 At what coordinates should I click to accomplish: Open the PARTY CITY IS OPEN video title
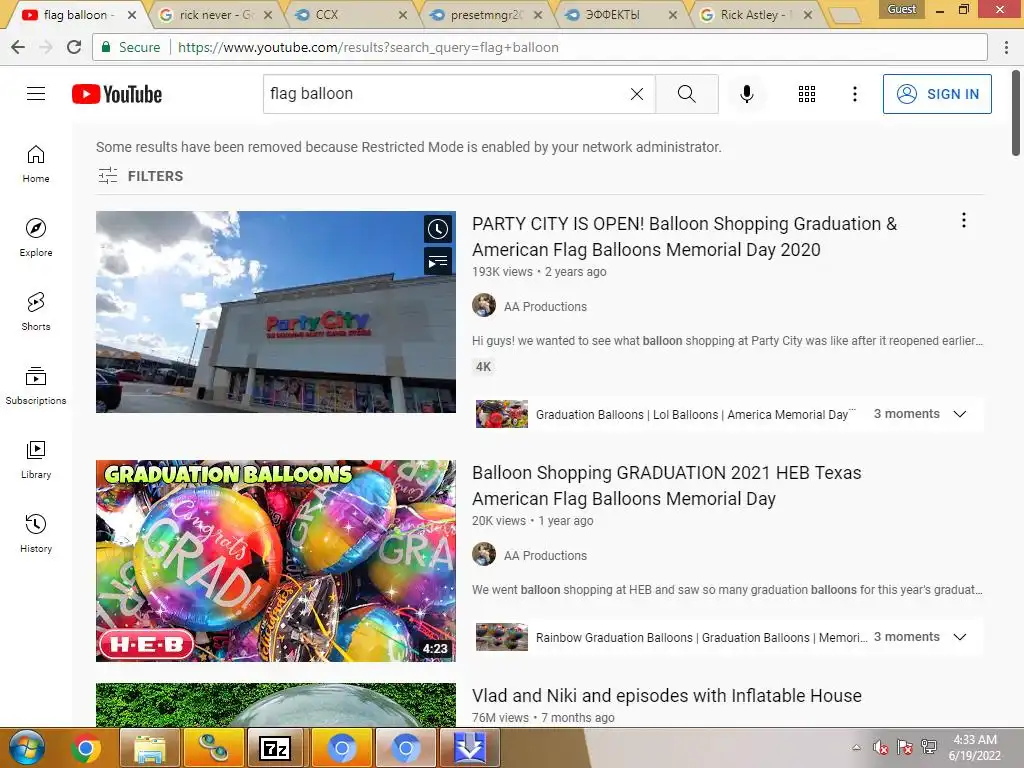[684, 236]
